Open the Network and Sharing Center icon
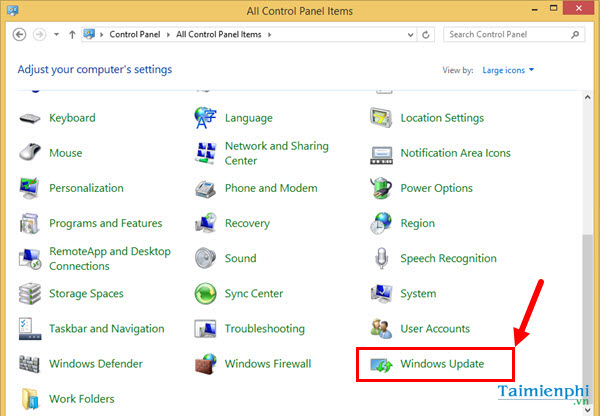 pyautogui.click(x=205, y=153)
